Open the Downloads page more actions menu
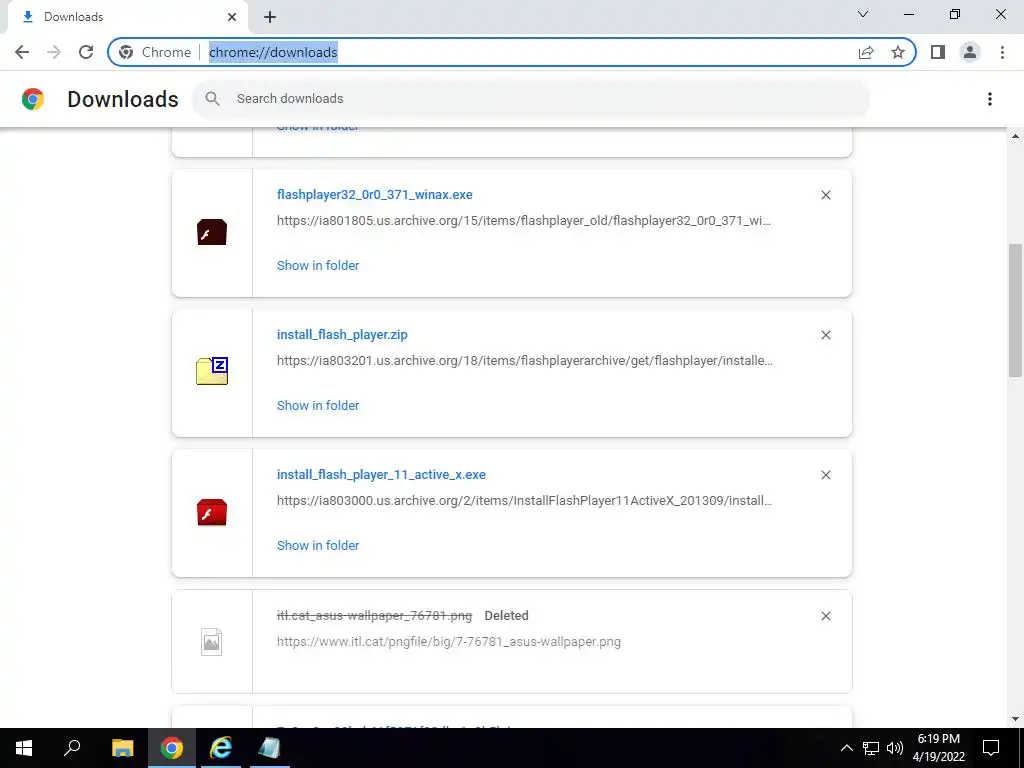This screenshot has height=768, width=1024. (990, 99)
